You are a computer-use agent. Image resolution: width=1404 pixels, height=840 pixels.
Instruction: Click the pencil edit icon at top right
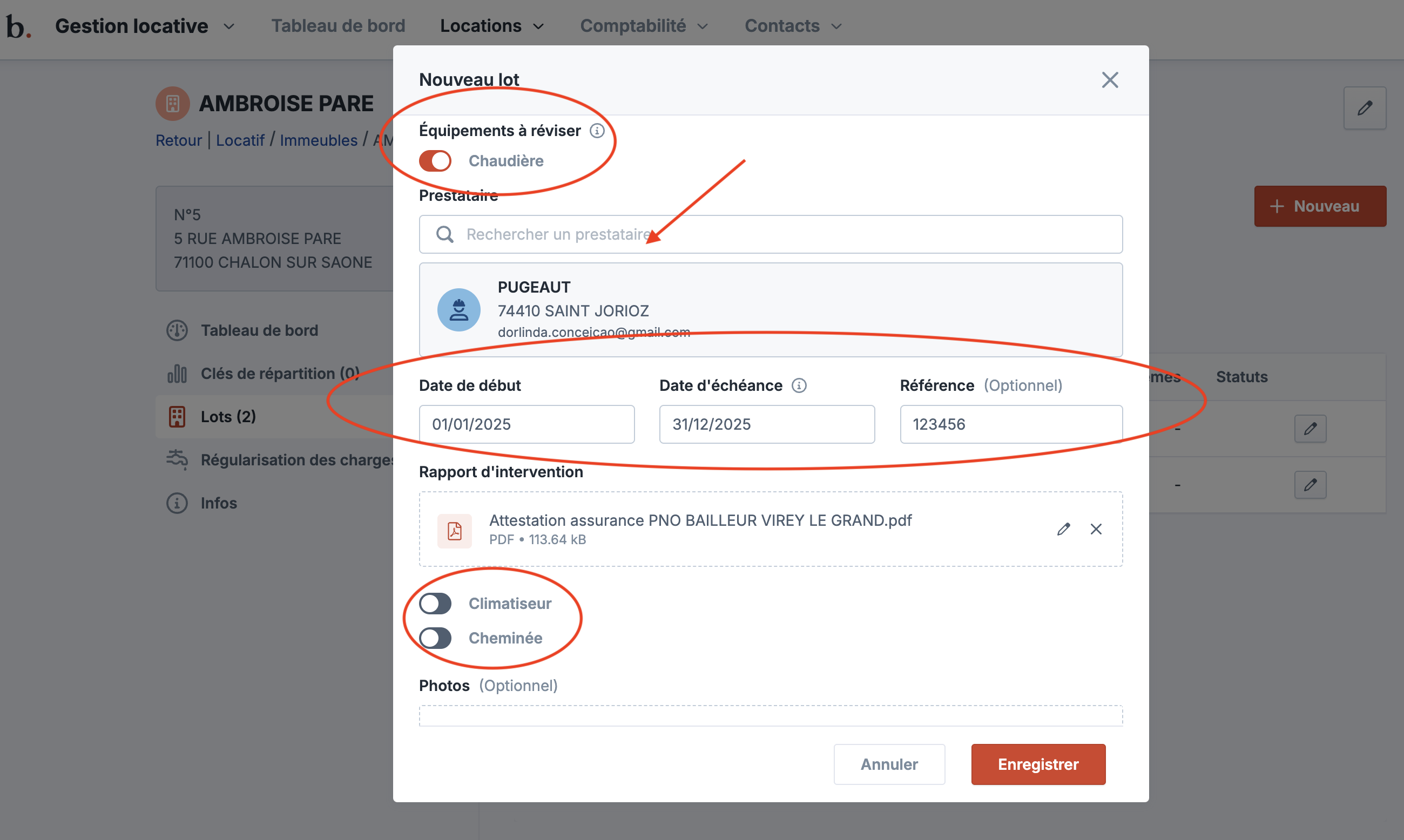click(x=1365, y=107)
